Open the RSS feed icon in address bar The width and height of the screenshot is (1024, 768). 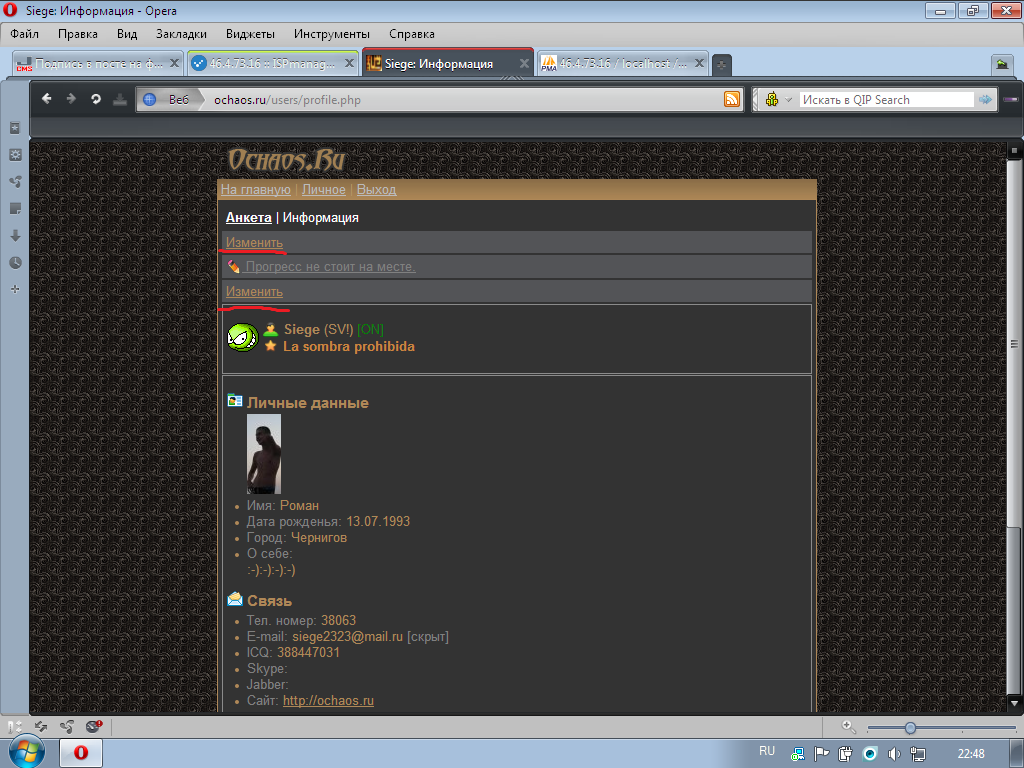coord(731,99)
